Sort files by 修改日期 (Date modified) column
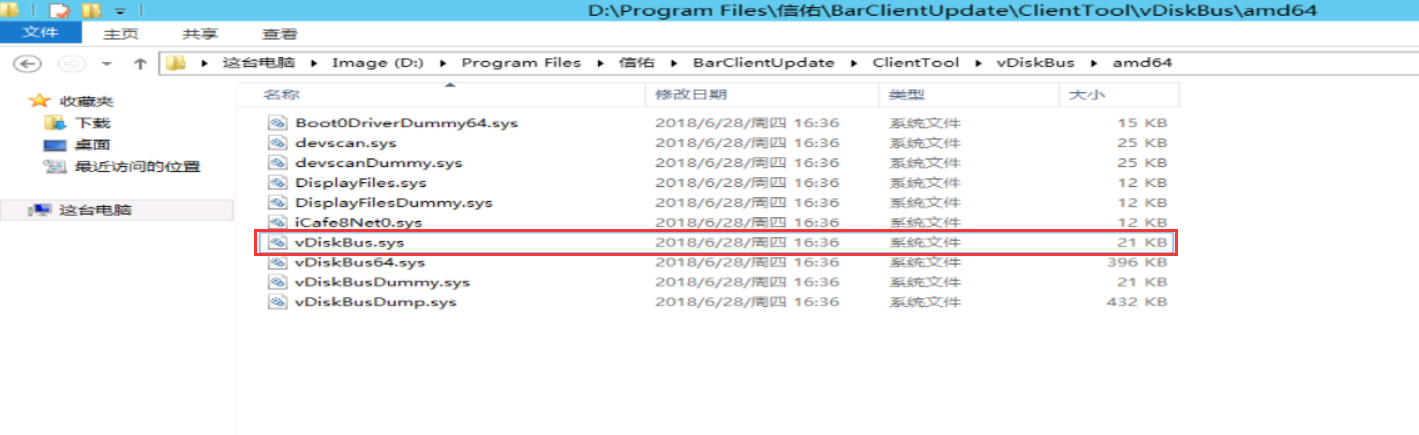Viewport: 1419px width, 435px height. (x=690, y=95)
